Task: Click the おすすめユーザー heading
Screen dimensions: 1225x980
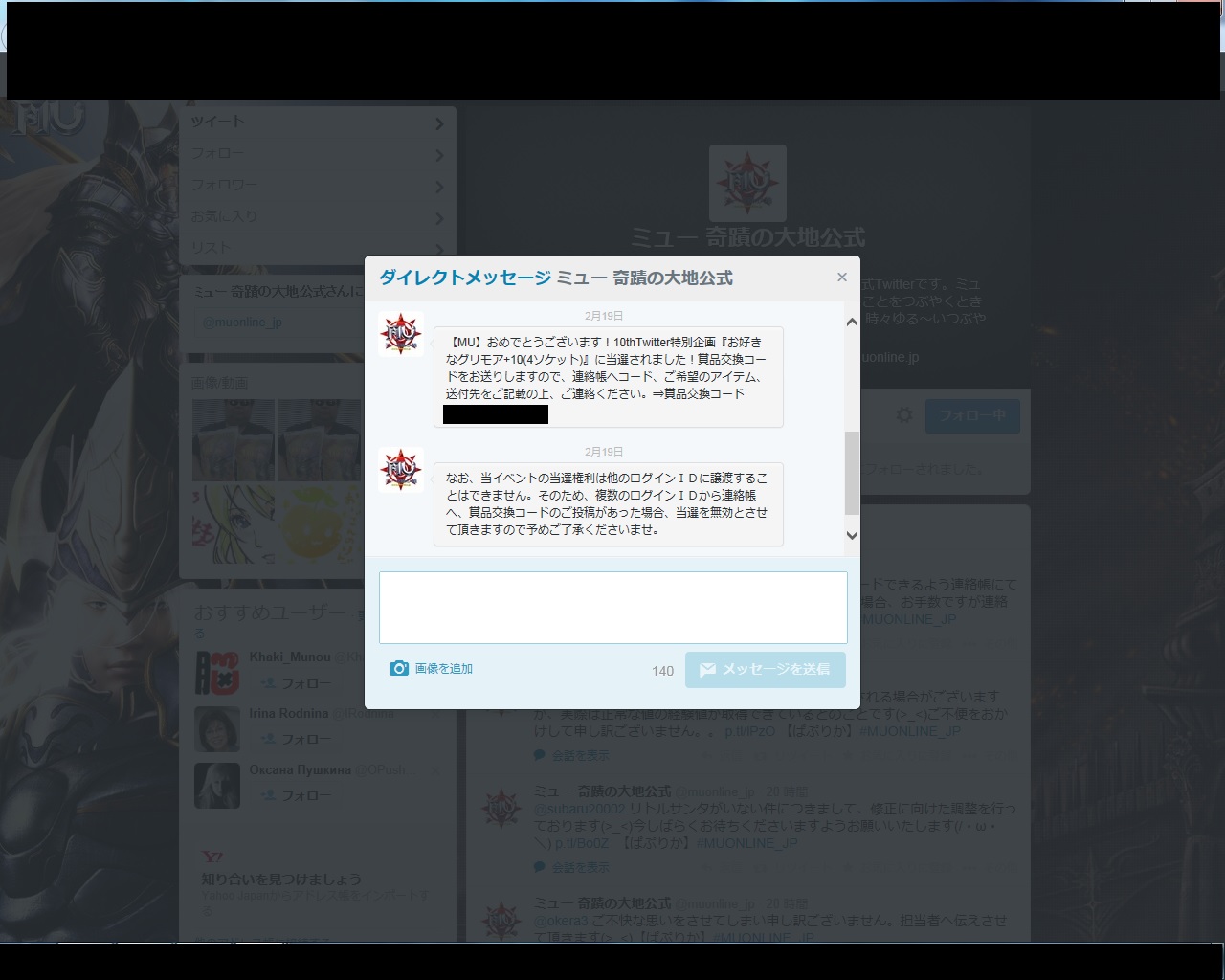Action: tap(270, 612)
